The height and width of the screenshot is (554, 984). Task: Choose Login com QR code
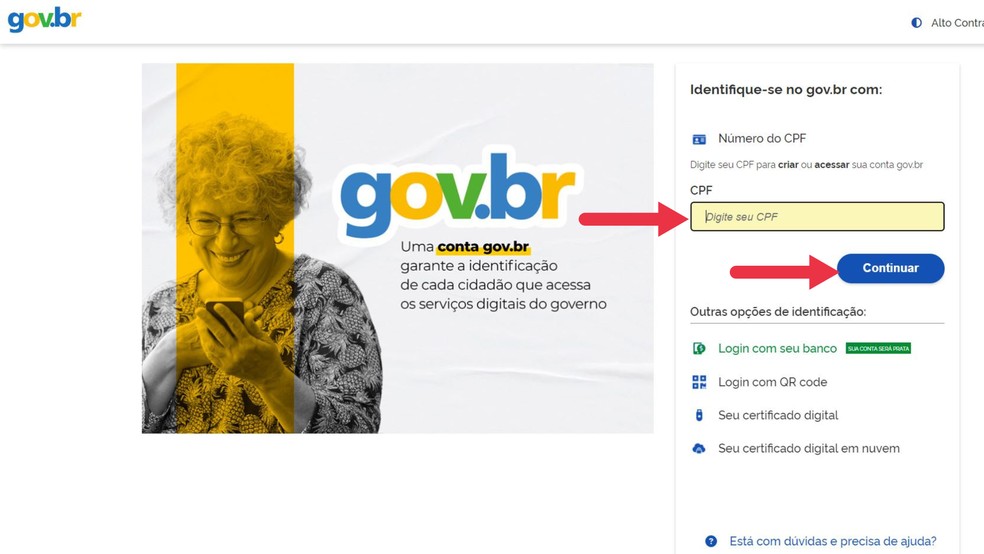773,382
